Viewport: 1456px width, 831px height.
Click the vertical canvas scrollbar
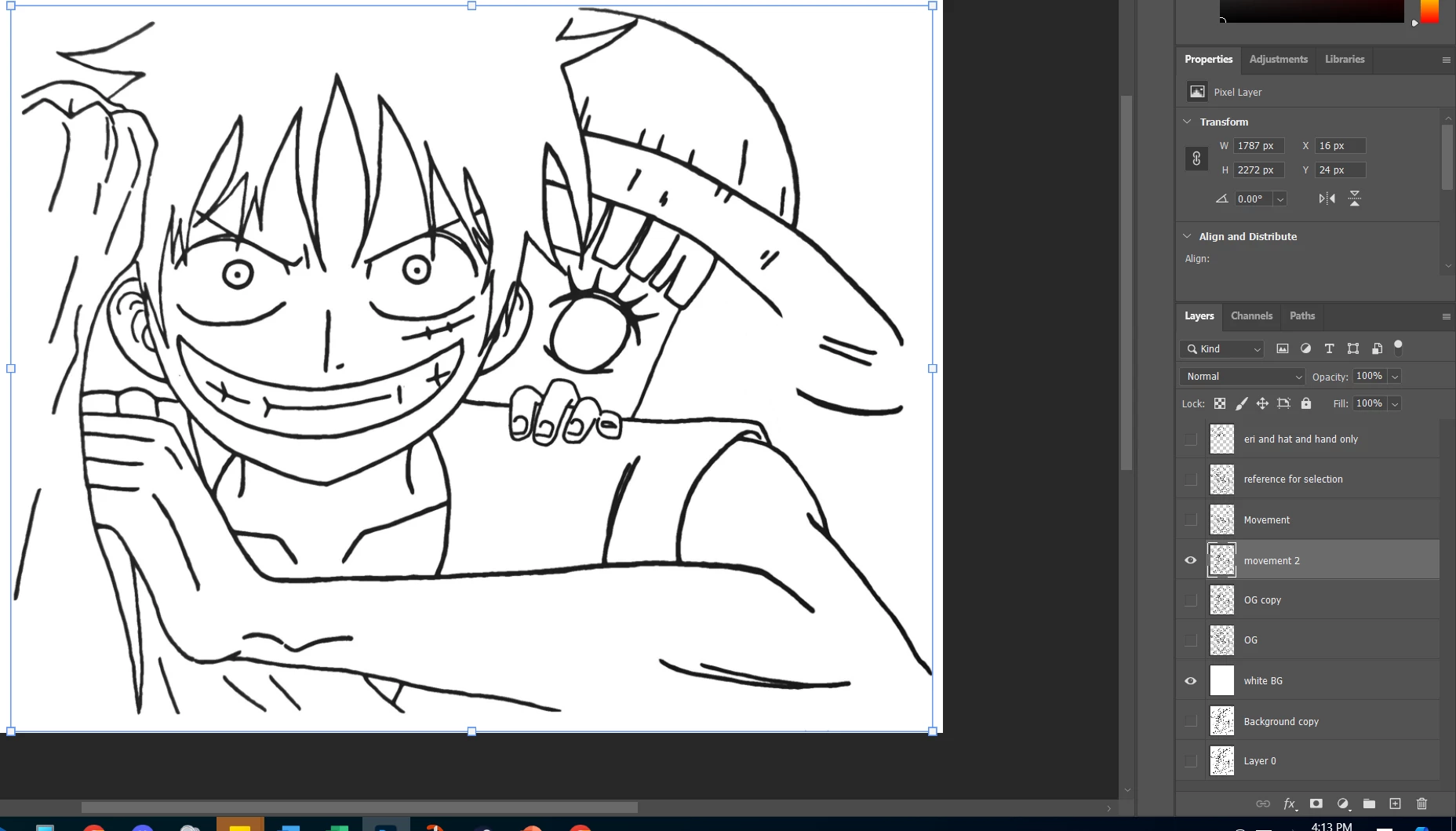coord(1127,282)
